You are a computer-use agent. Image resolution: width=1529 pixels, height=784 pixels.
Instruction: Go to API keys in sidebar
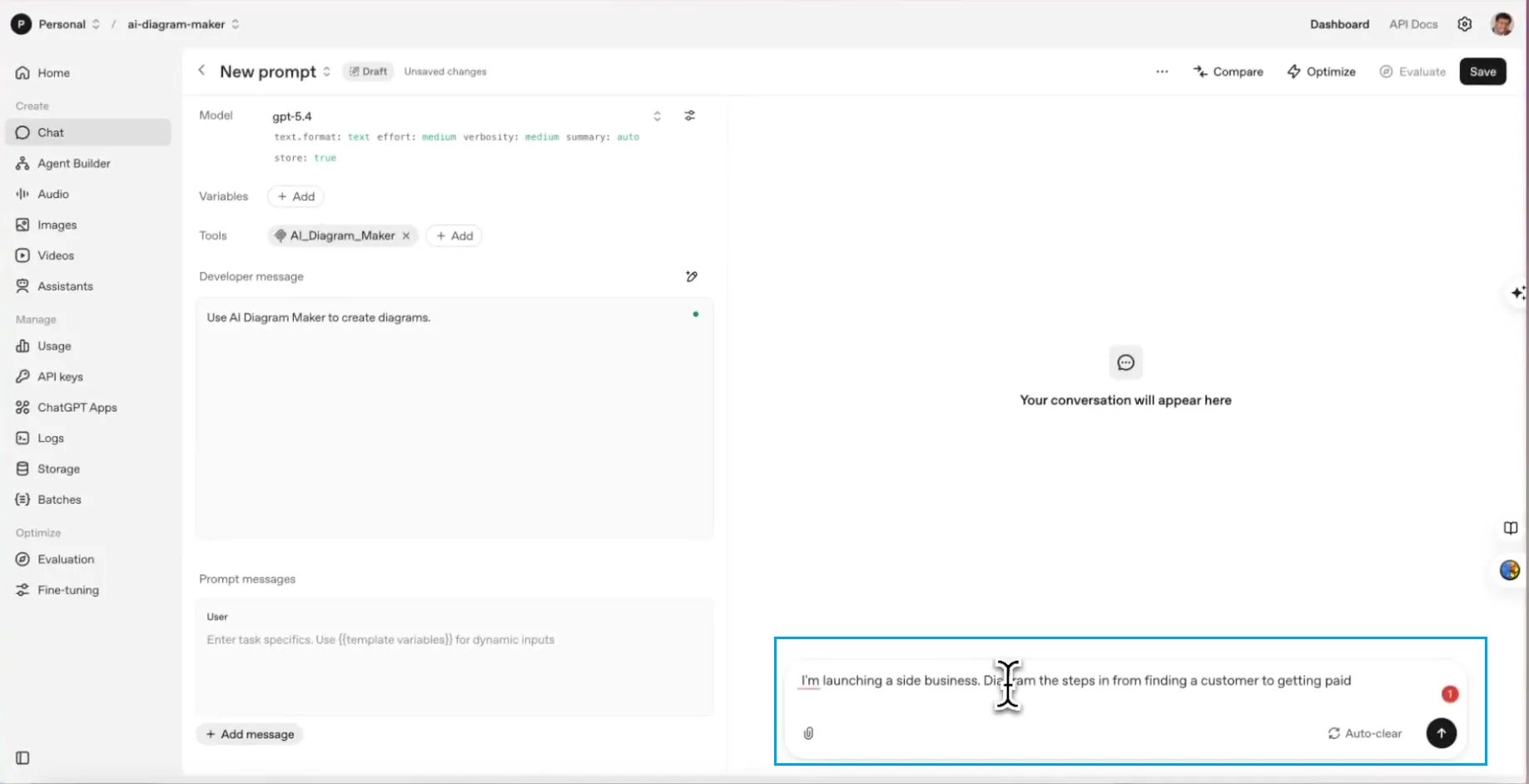(x=60, y=376)
